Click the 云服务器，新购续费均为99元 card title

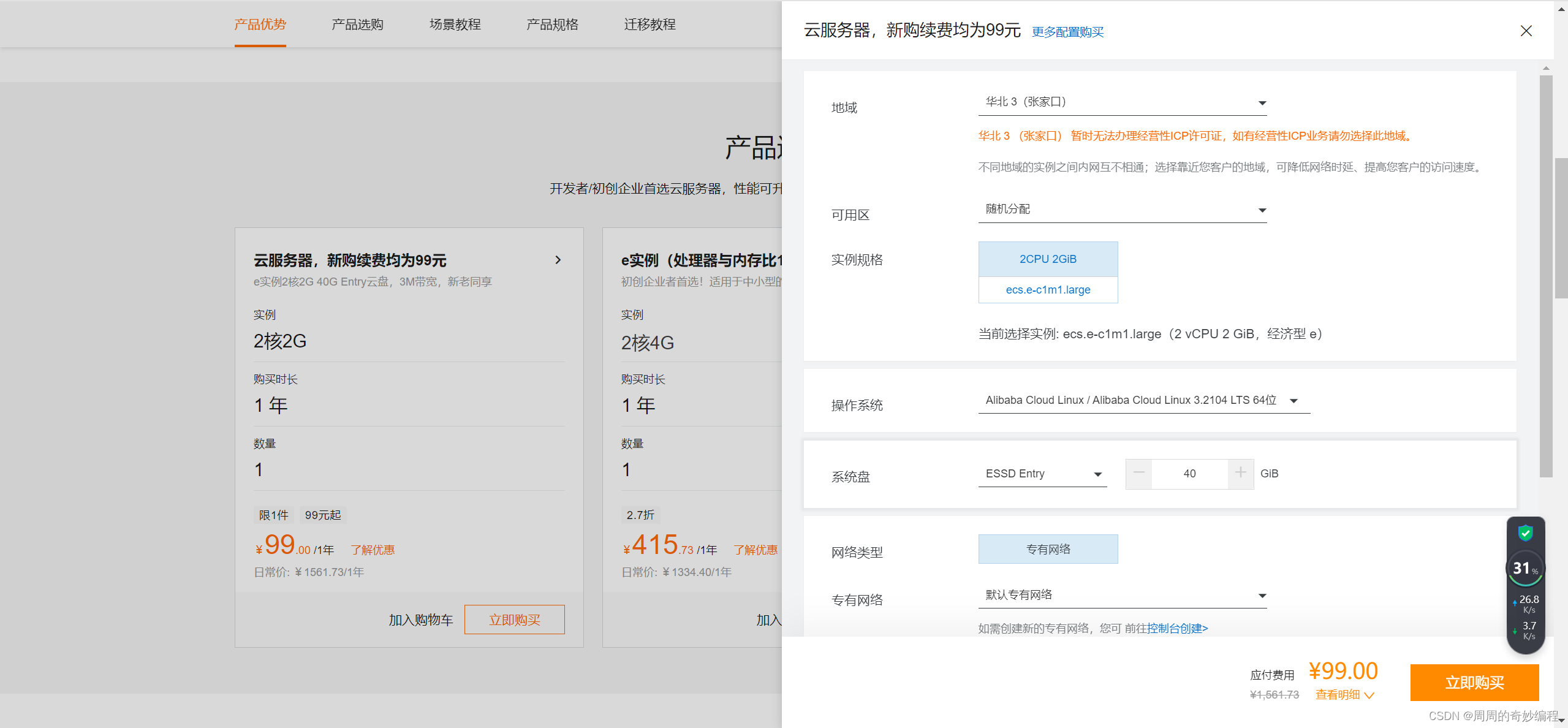pos(350,260)
